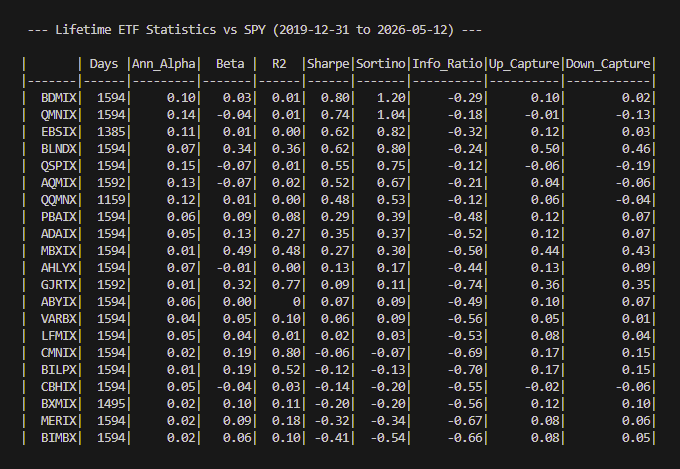Select AHLYX Up_Capture value 0.13
This screenshot has width=680, height=469.
pos(545,268)
